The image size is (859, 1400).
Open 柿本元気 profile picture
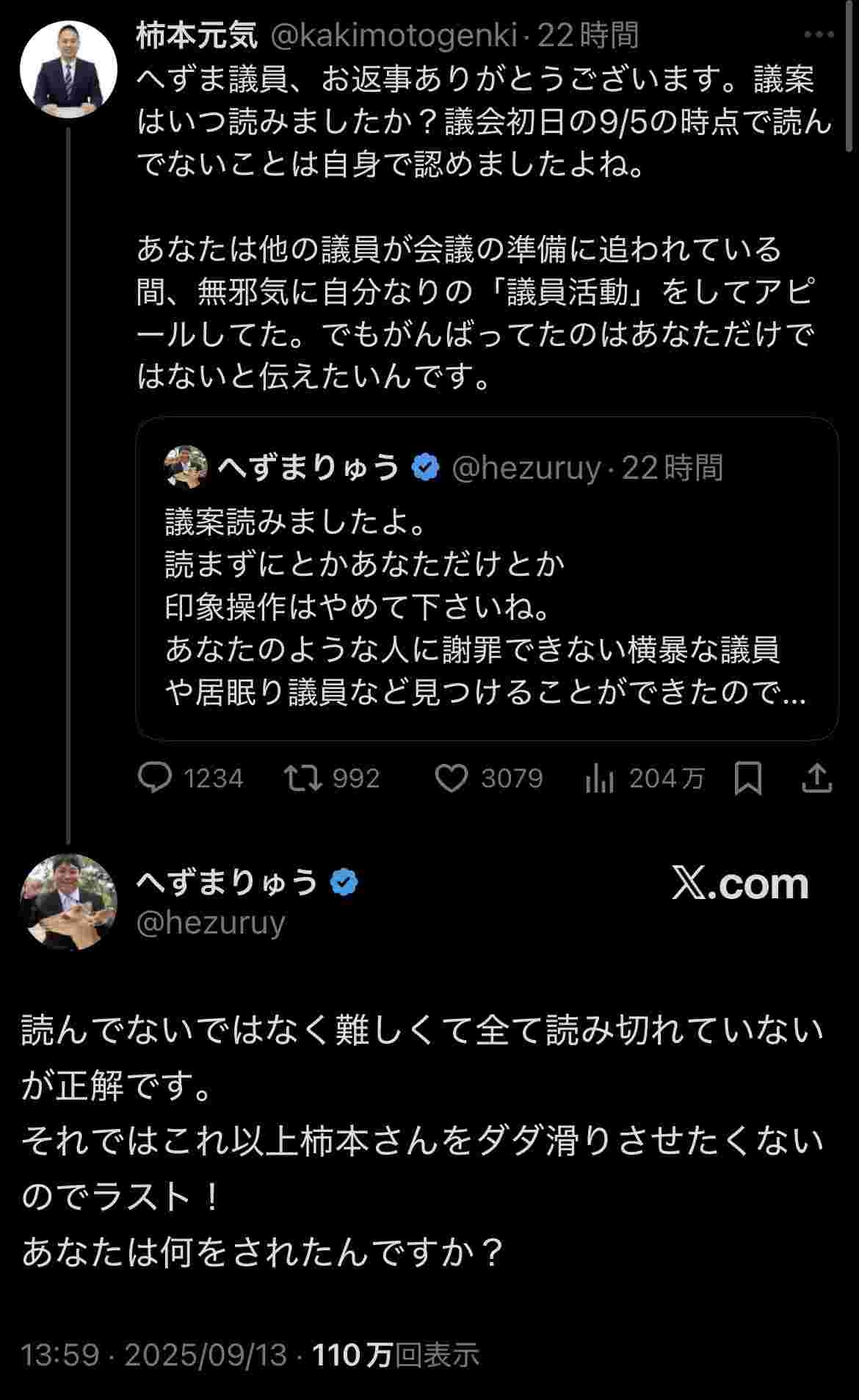coord(68,70)
